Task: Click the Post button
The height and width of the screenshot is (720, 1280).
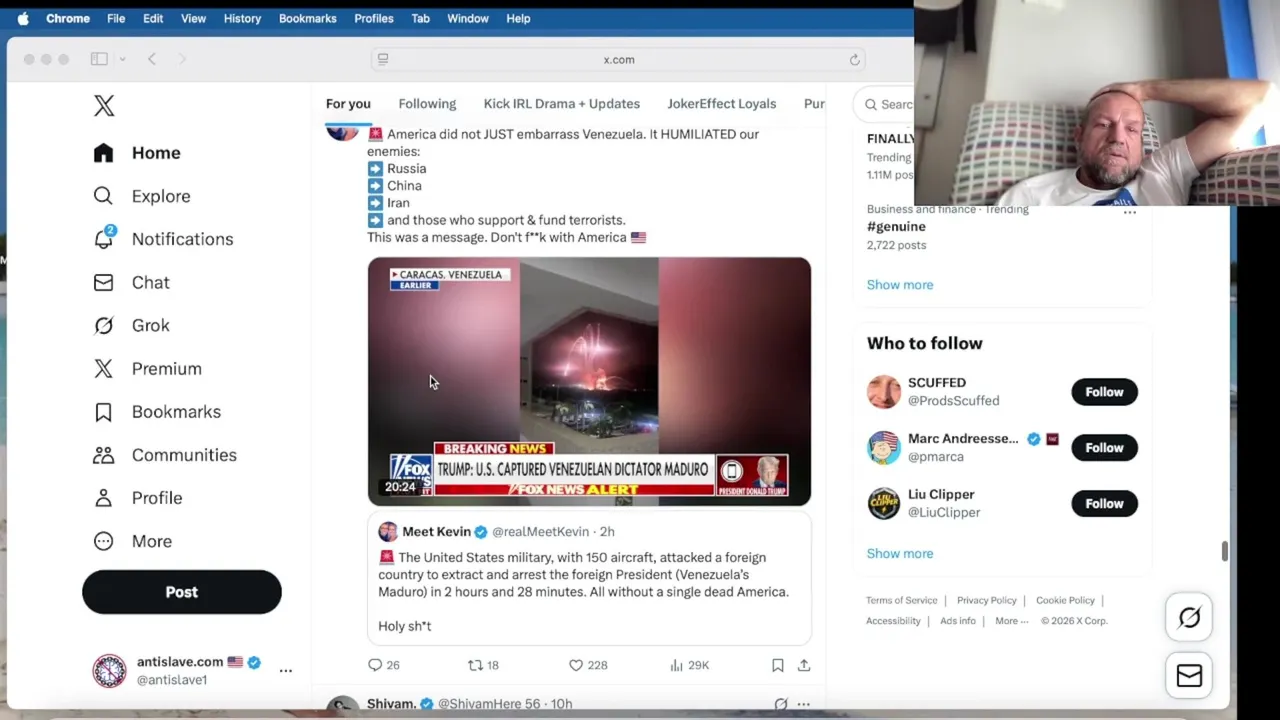Action: point(182,592)
